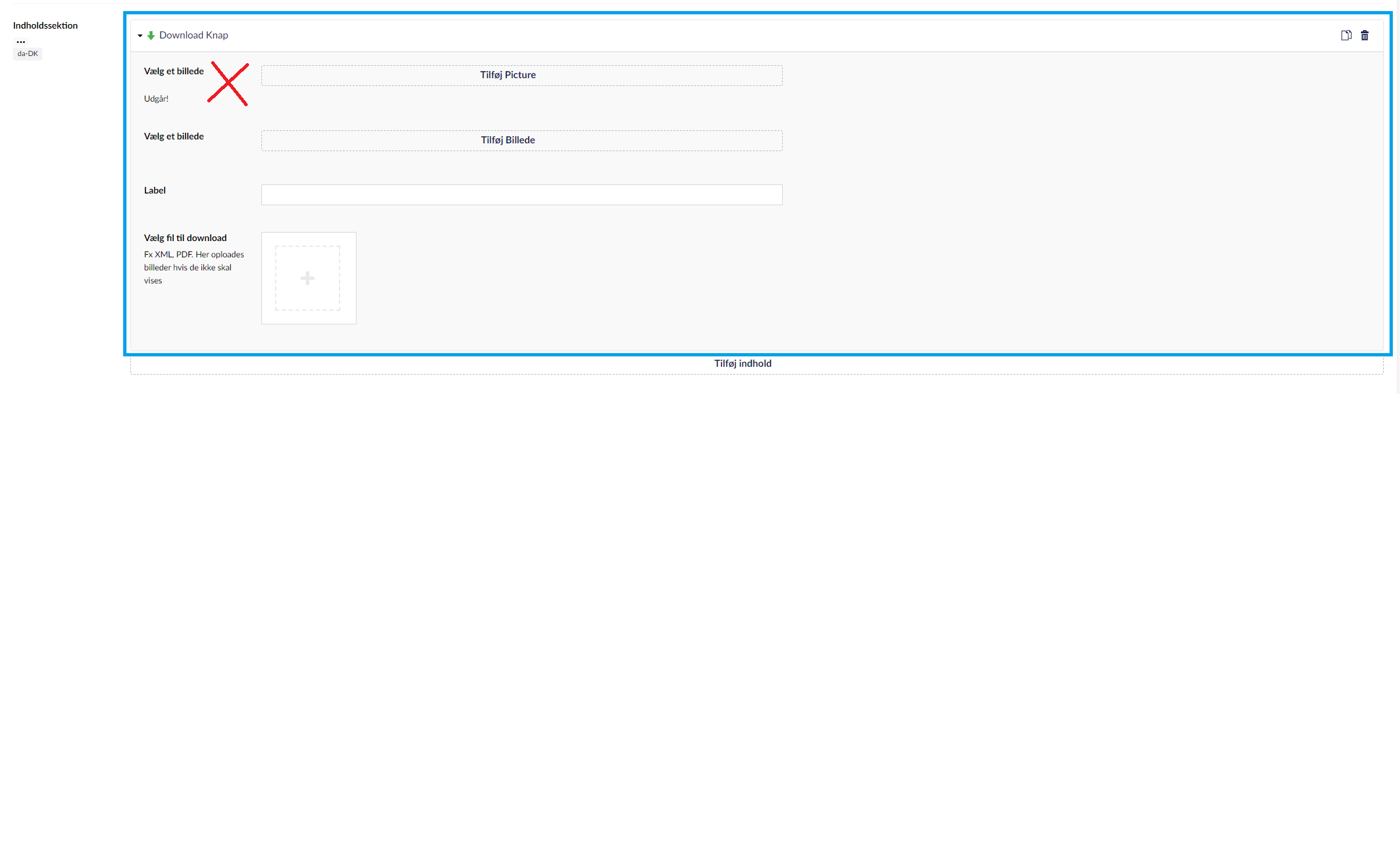Viewport: 1400px width, 847px height.
Task: Click the Label field caption
Action: [x=154, y=190]
